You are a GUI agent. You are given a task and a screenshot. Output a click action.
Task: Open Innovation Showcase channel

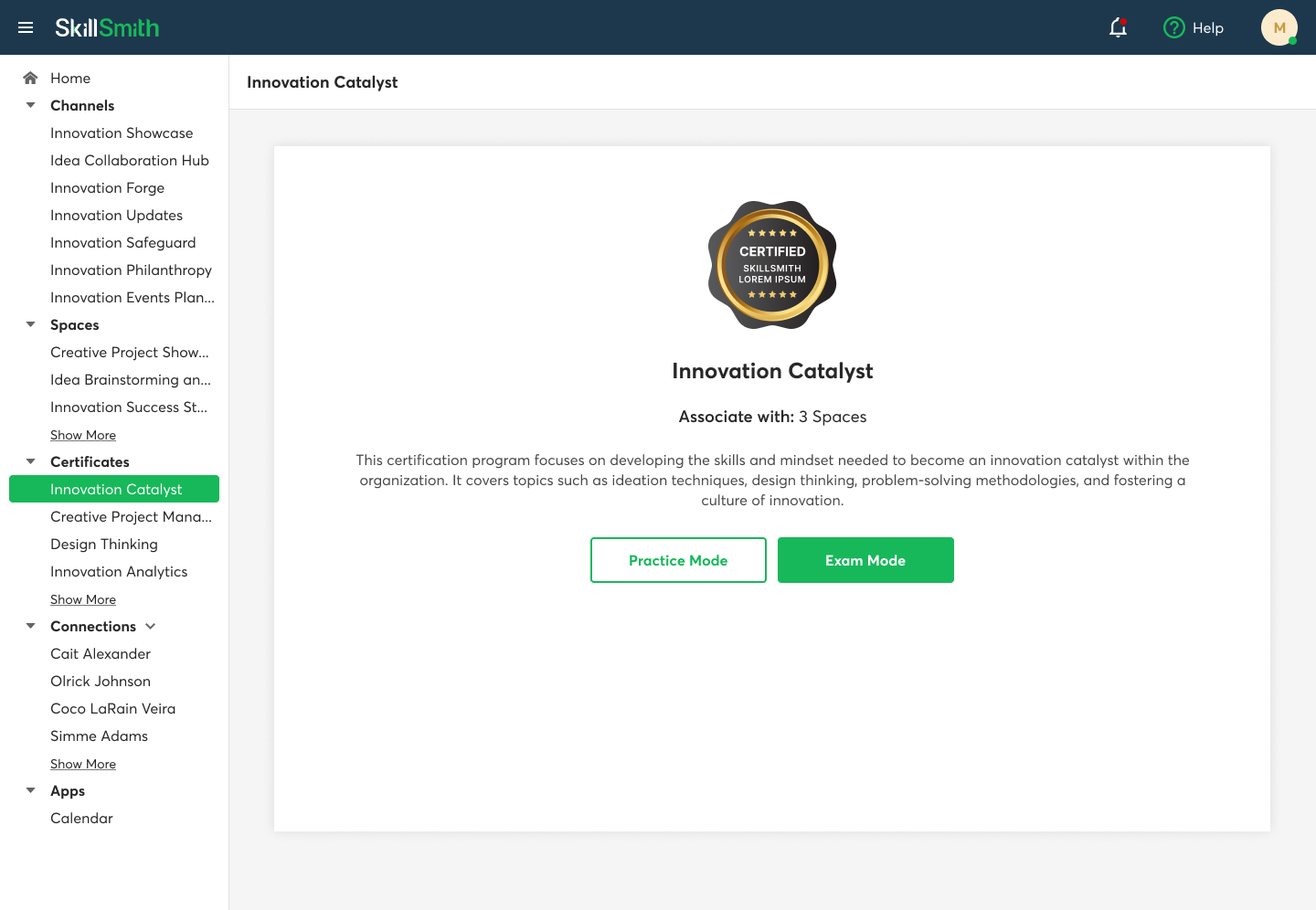point(122,132)
